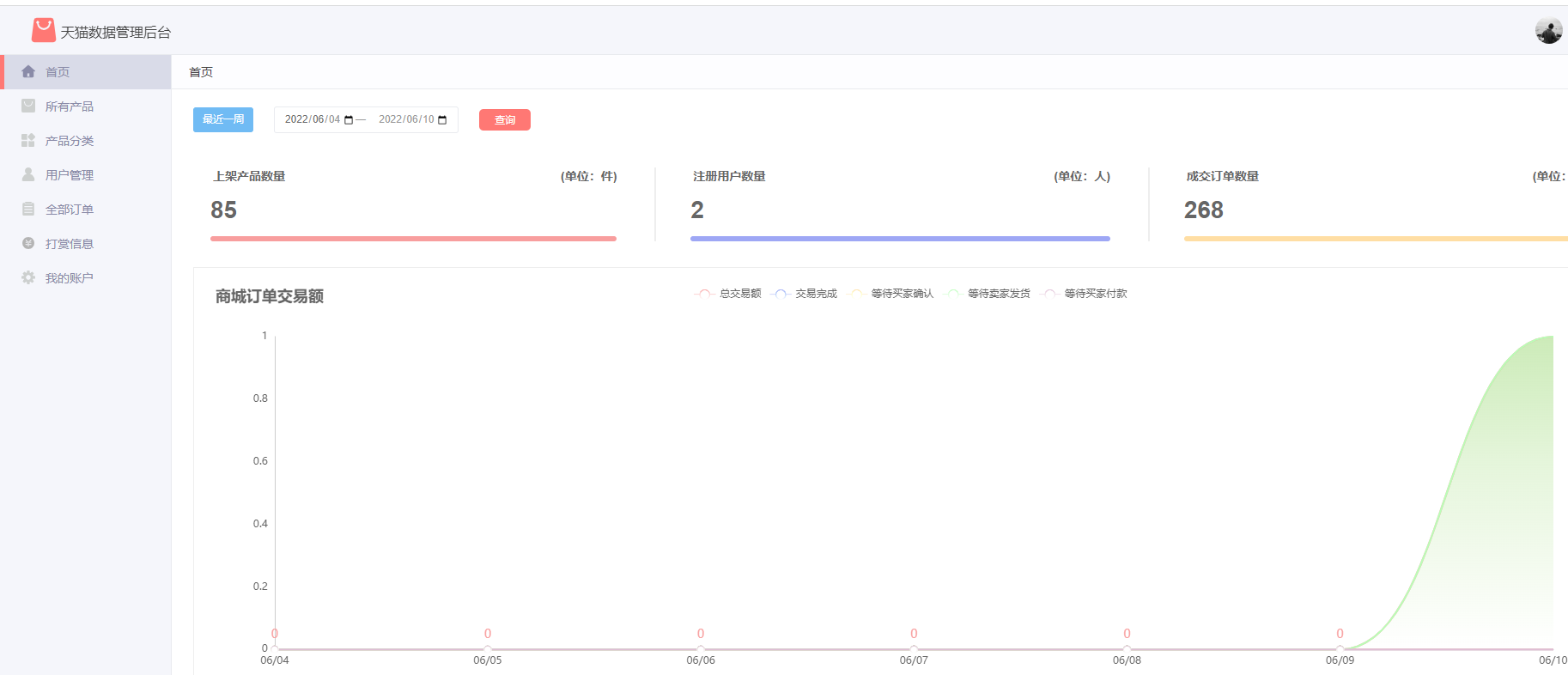Click the 06/05 data point on chart
The height and width of the screenshot is (675, 1568).
click(488, 648)
